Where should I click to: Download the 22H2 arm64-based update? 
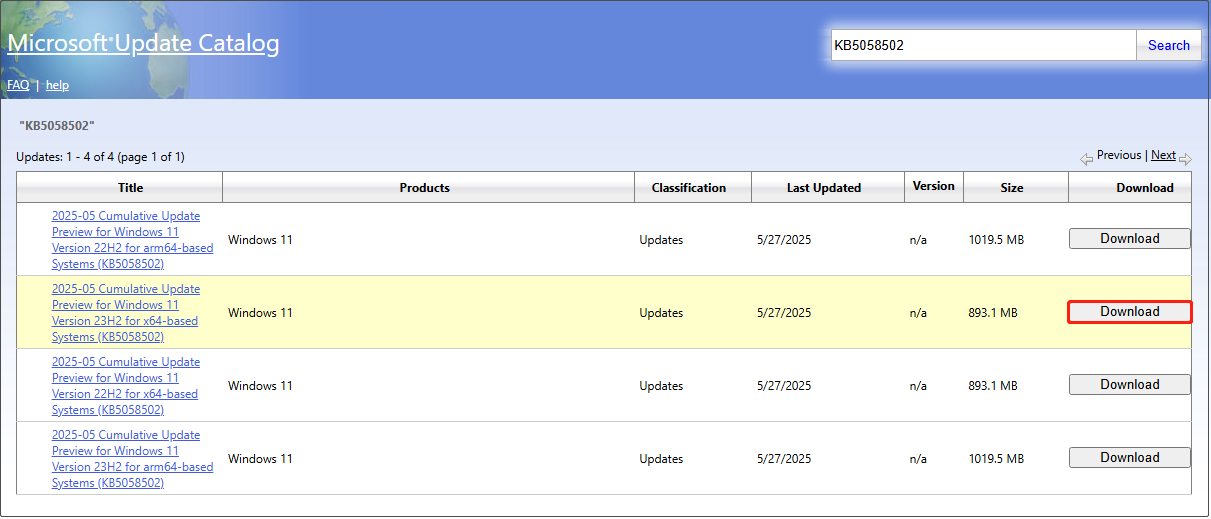tap(1130, 239)
